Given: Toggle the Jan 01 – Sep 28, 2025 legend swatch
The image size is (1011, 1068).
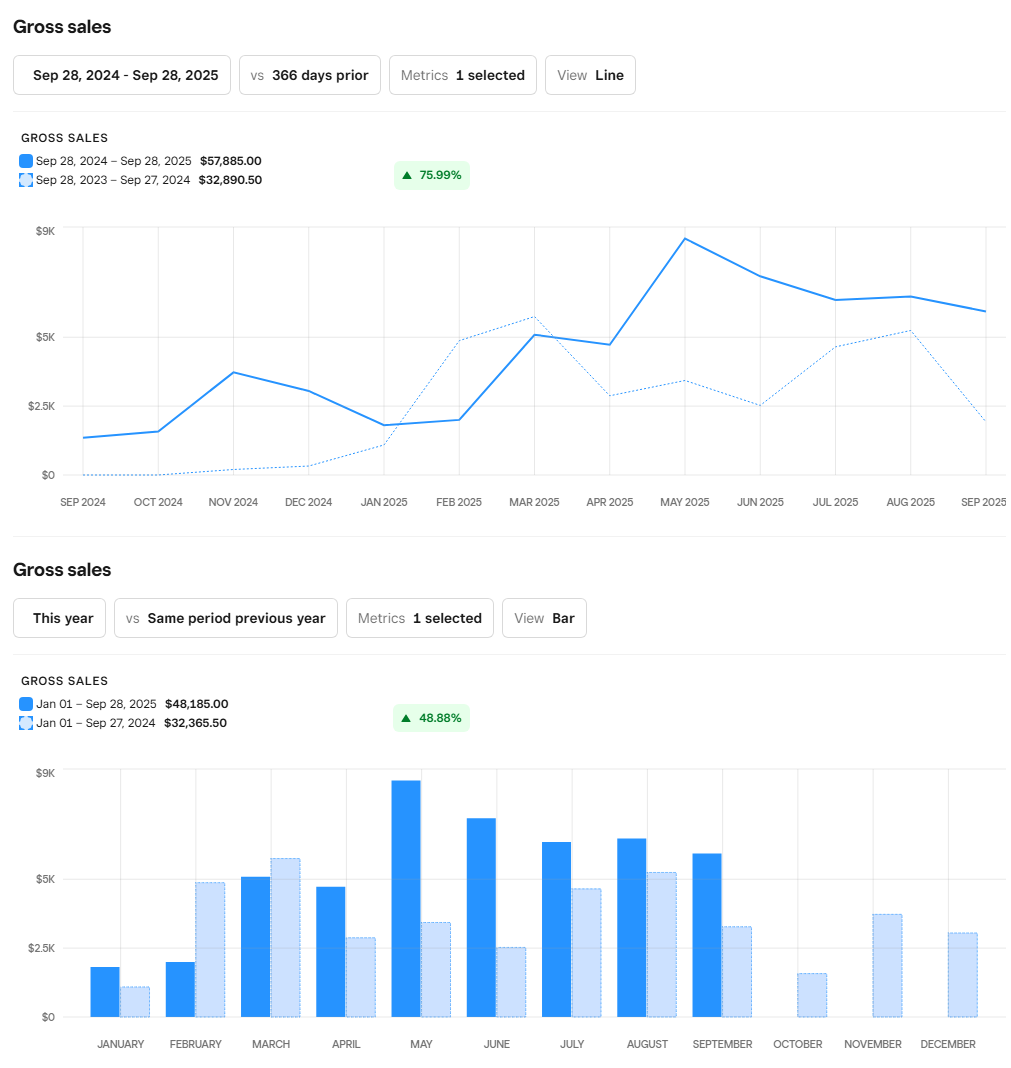Looking at the screenshot, I should pyautogui.click(x=26, y=704).
